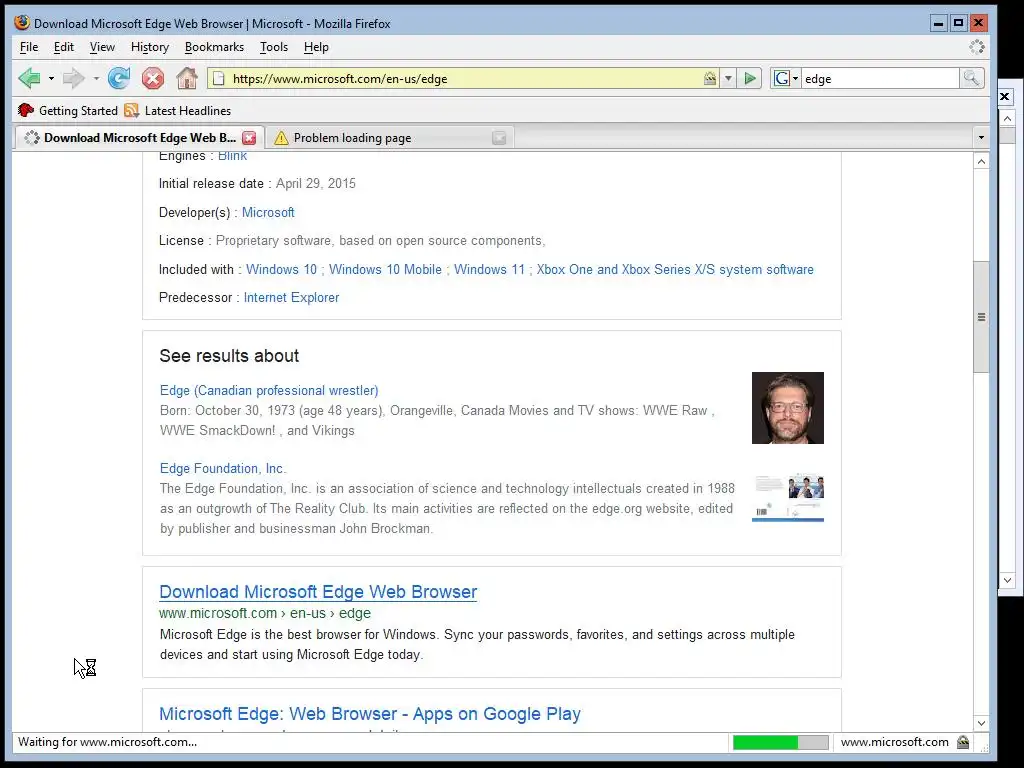Click the page icon in the address bar
The image size is (1024, 768).
(219, 79)
